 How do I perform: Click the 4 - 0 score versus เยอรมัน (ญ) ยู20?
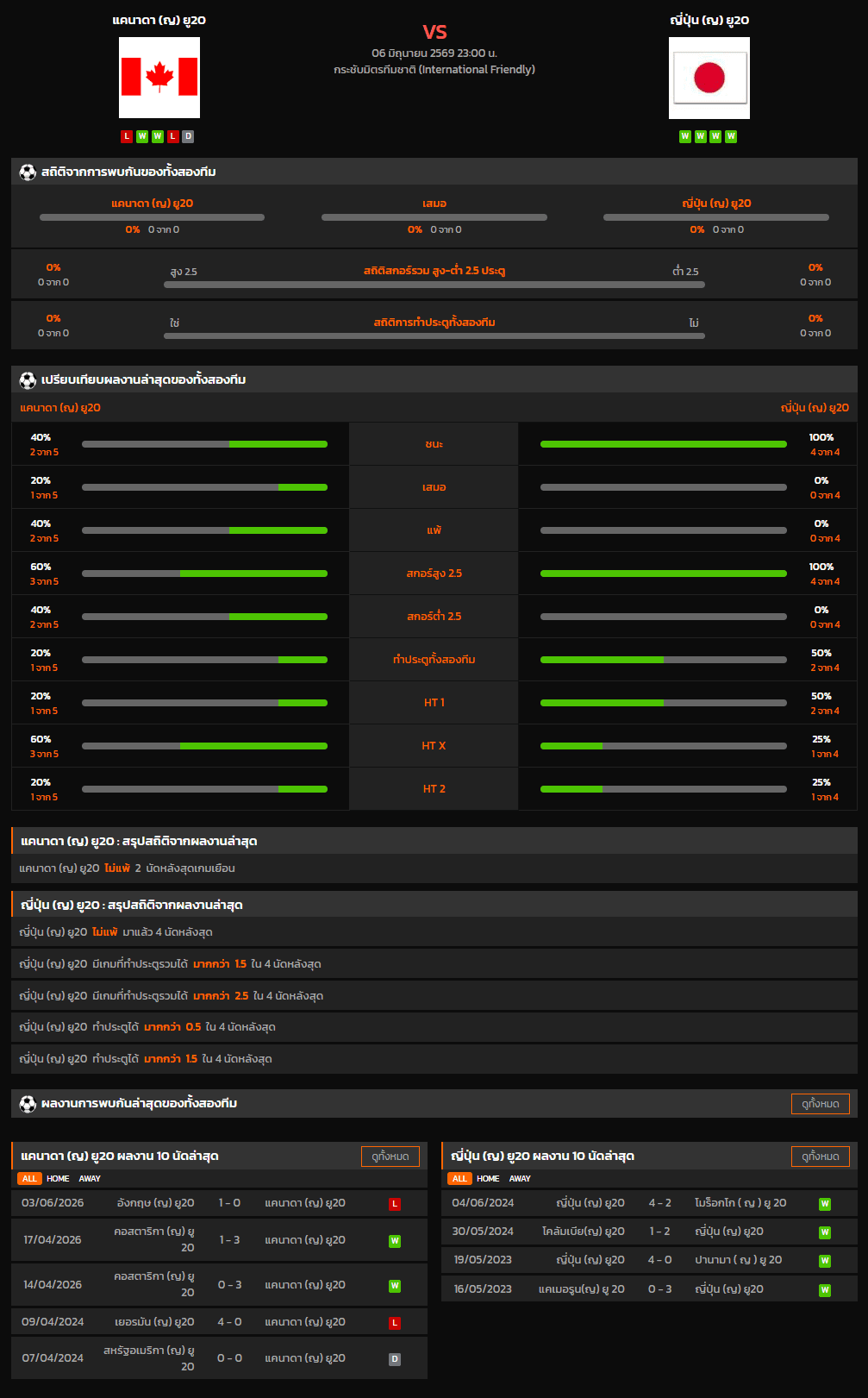229,1322
